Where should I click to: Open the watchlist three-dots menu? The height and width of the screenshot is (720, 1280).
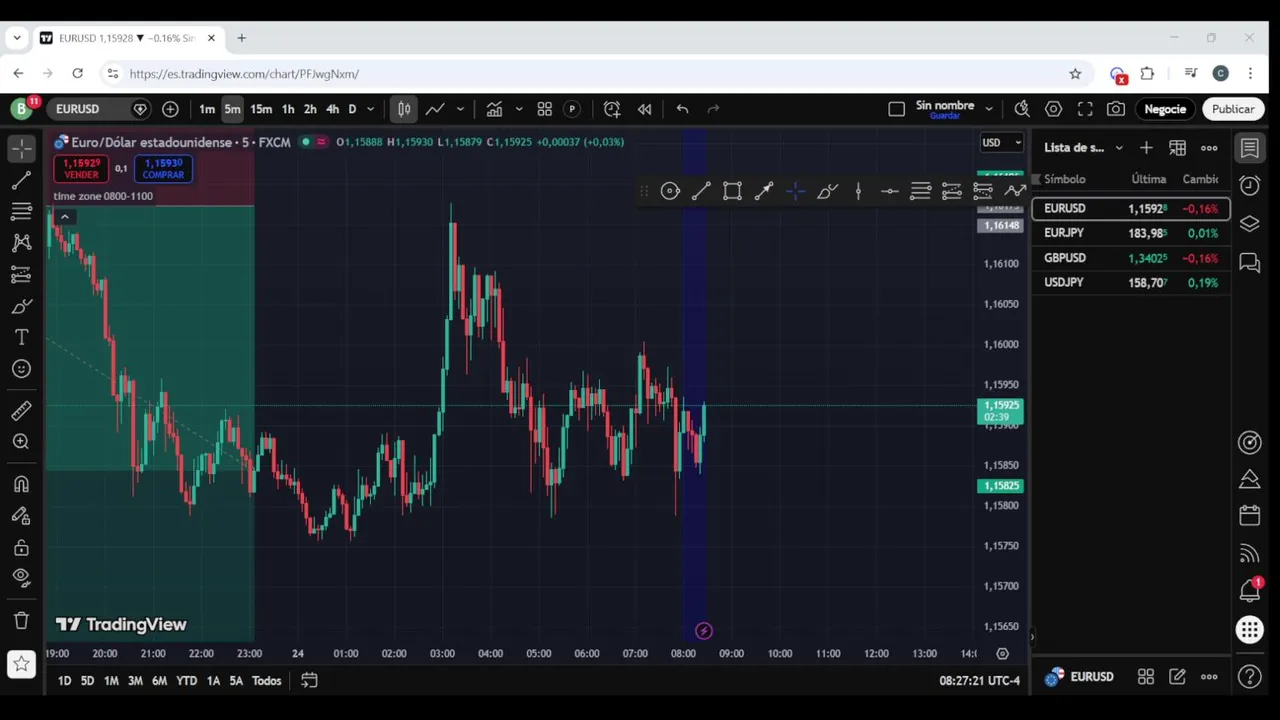tap(1209, 148)
